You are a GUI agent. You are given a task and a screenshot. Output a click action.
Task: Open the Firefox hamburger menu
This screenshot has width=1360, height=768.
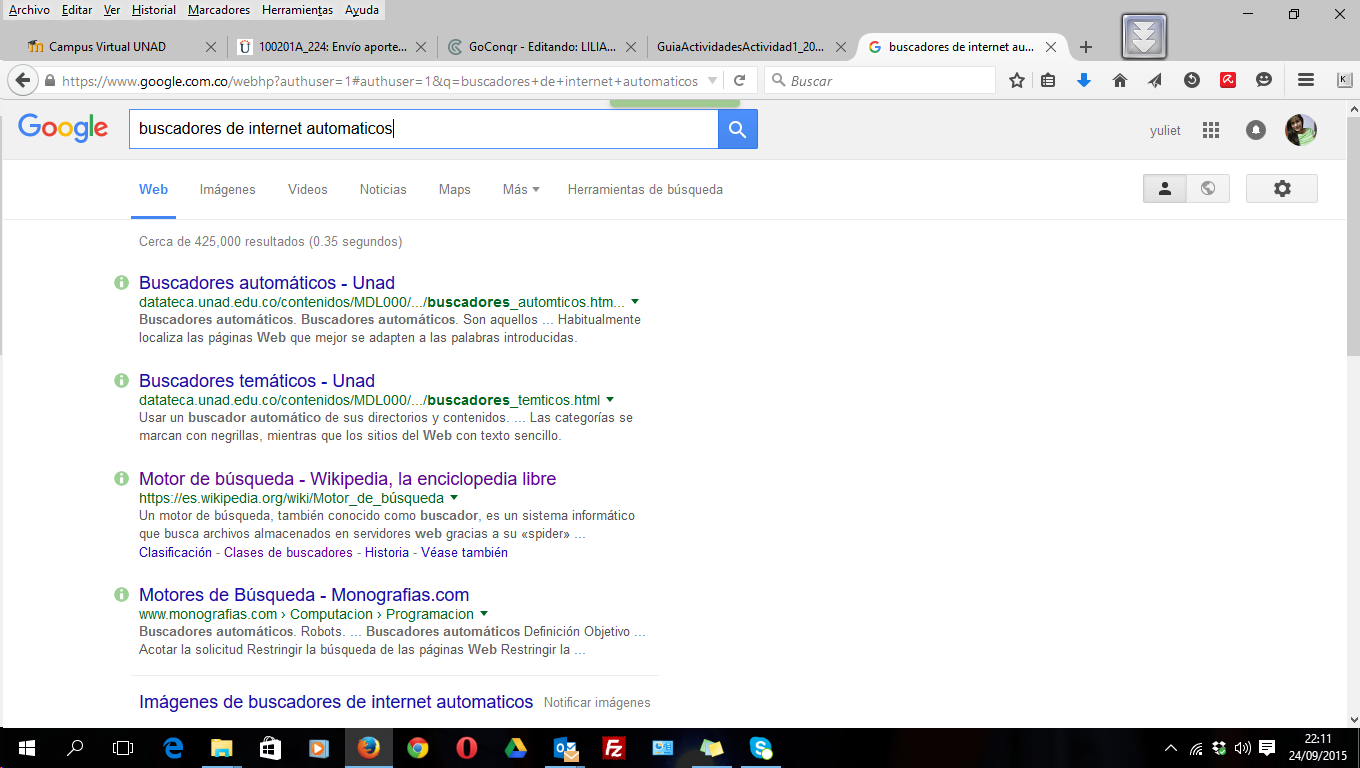coord(1306,81)
